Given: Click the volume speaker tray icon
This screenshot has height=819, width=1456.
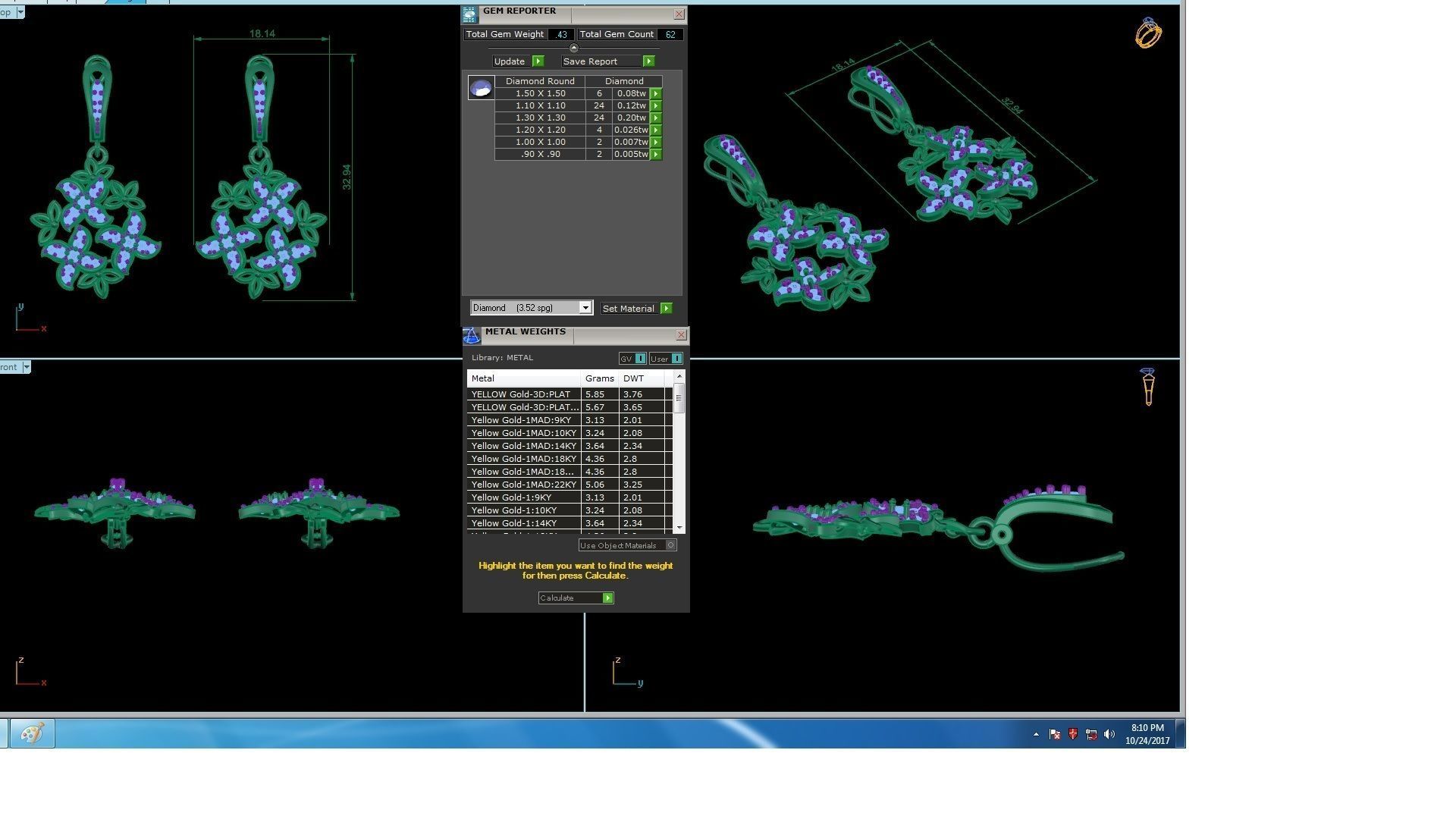Looking at the screenshot, I should click(1109, 734).
